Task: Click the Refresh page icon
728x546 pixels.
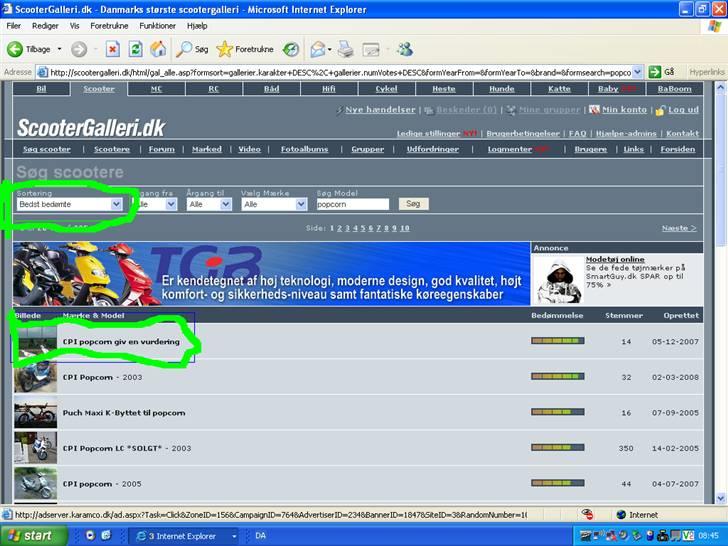Action: pos(135,49)
